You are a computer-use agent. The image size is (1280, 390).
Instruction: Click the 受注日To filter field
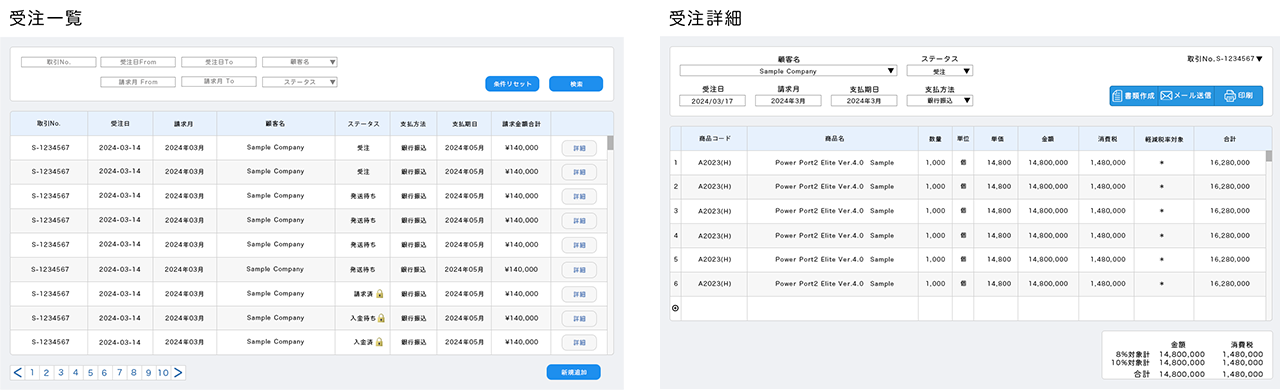tap(219, 62)
